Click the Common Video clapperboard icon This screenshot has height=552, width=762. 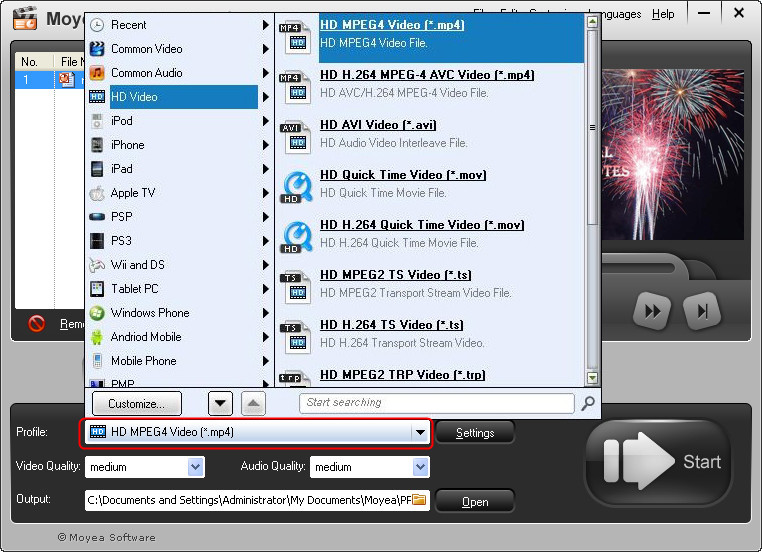(x=97, y=49)
